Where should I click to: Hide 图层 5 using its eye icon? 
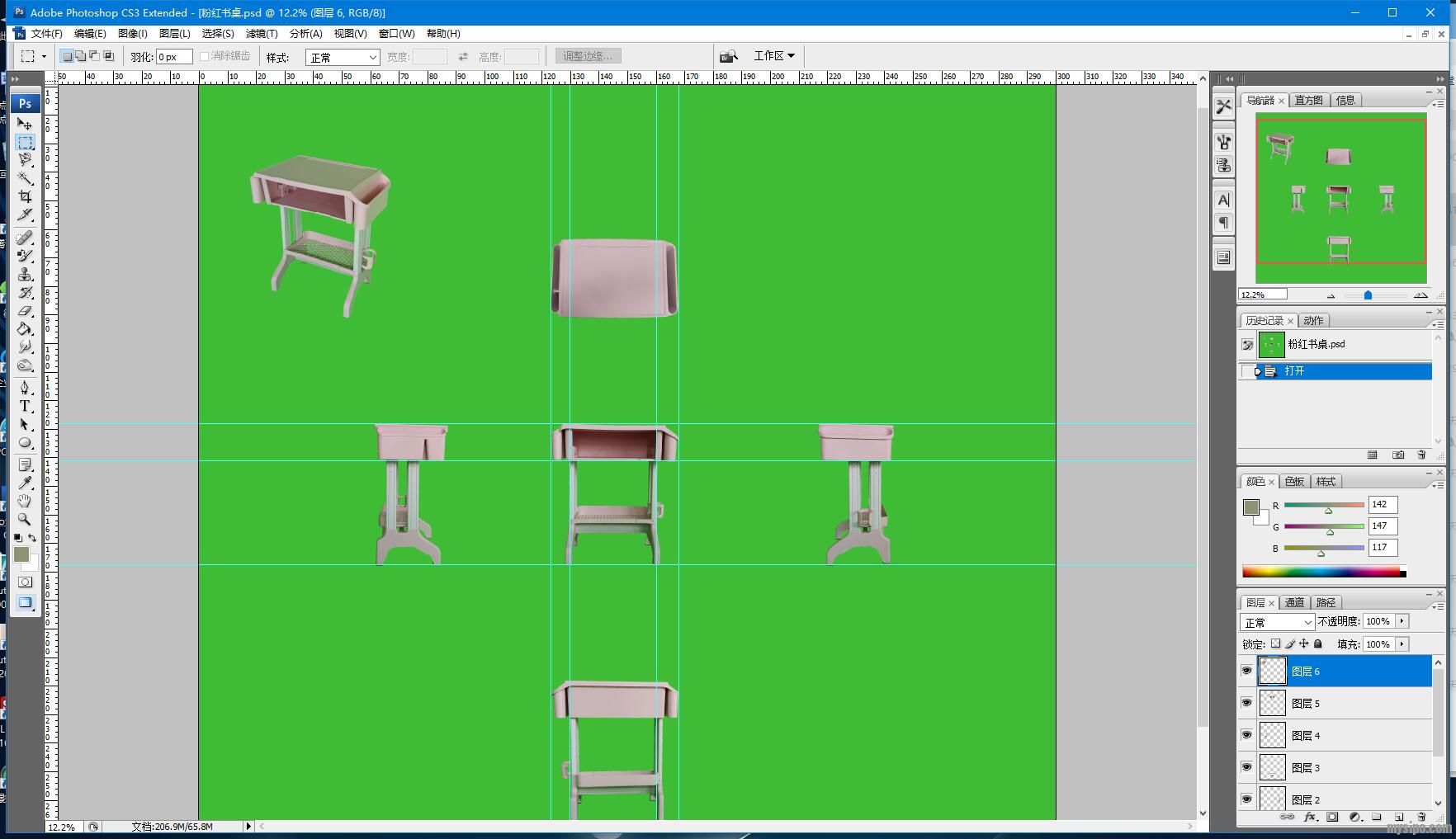[1246, 703]
